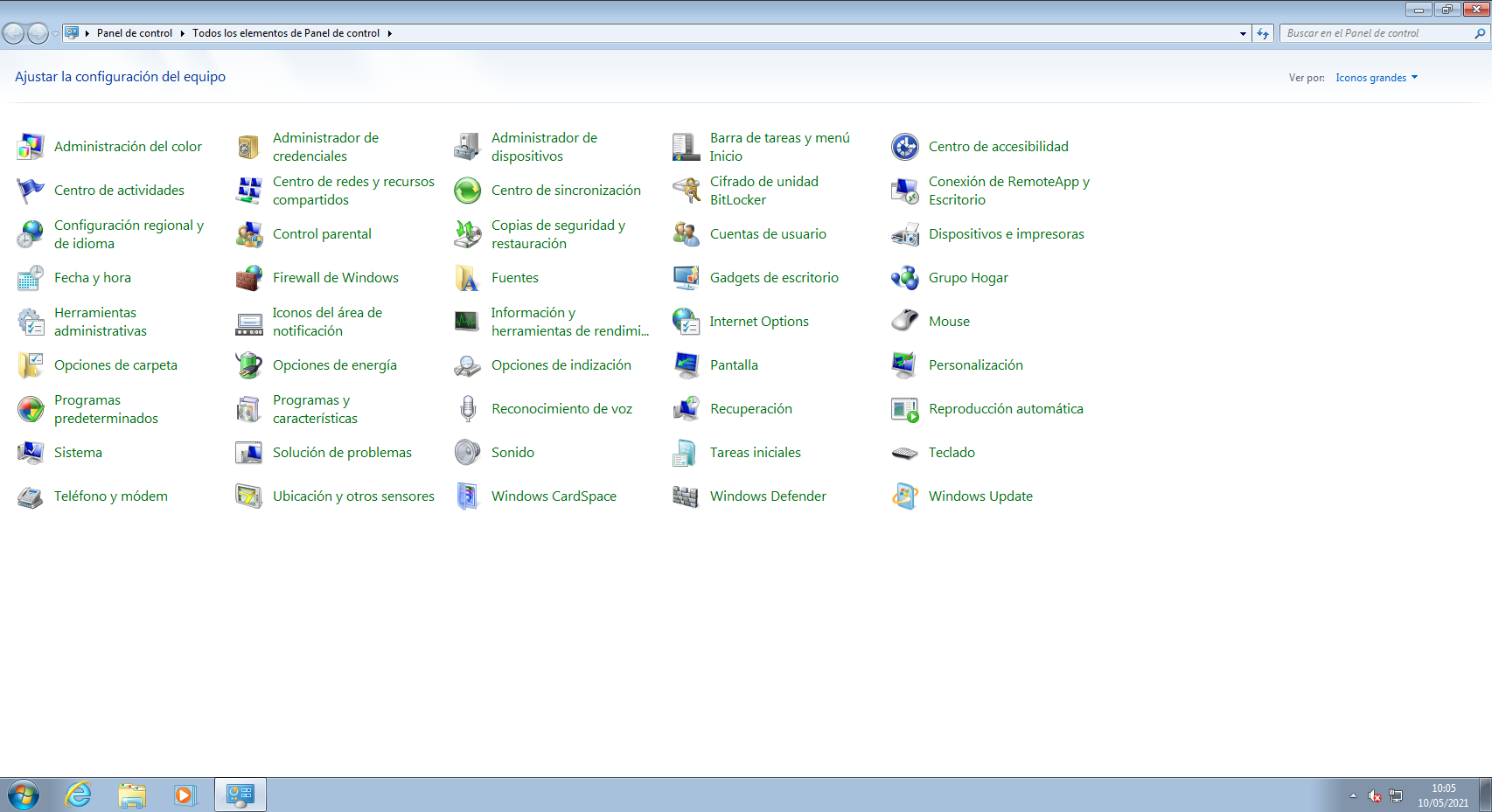The height and width of the screenshot is (812, 1492).
Task: Open Reproducción automática link
Action: click(x=1006, y=409)
